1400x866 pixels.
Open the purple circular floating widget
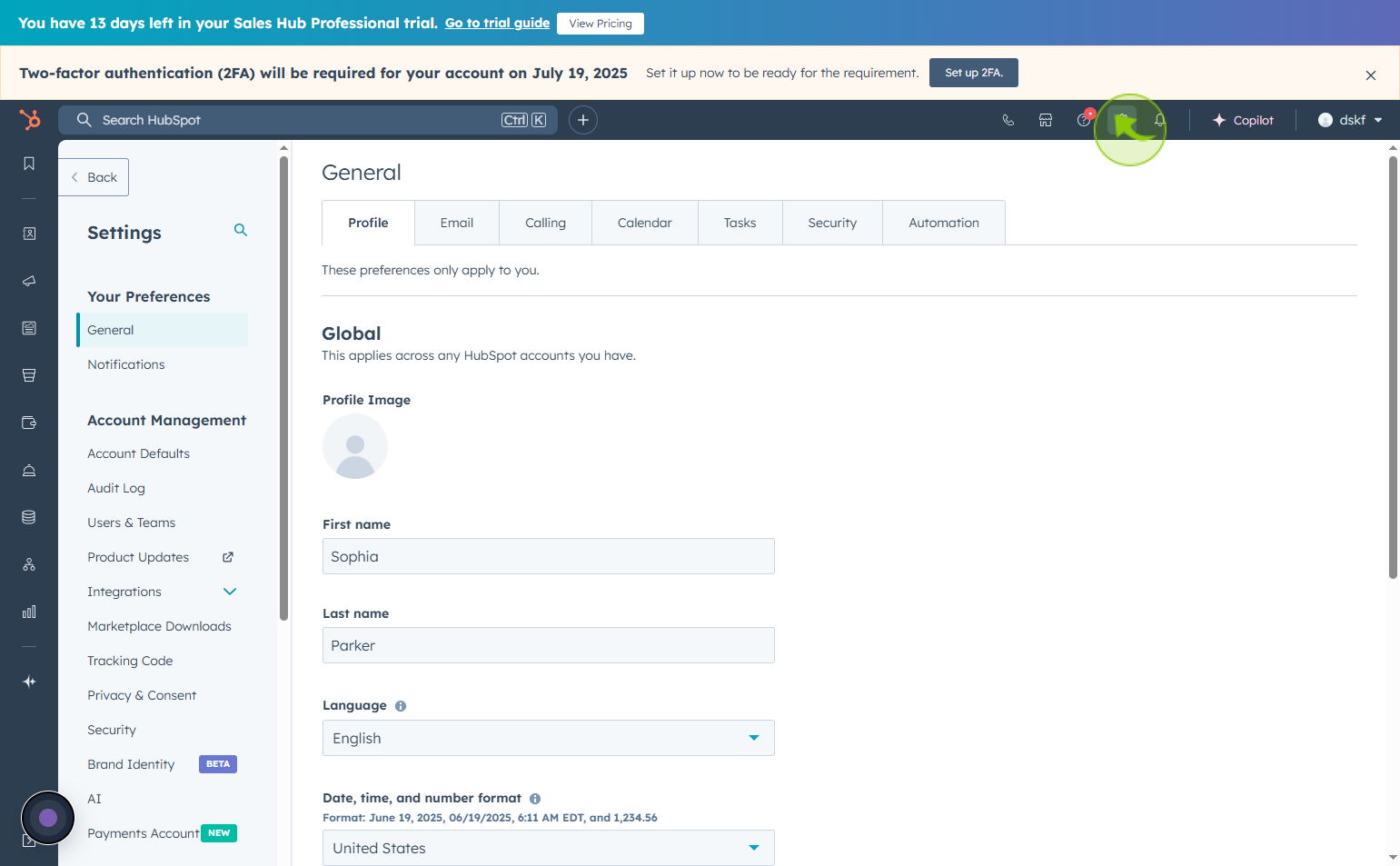(48, 818)
